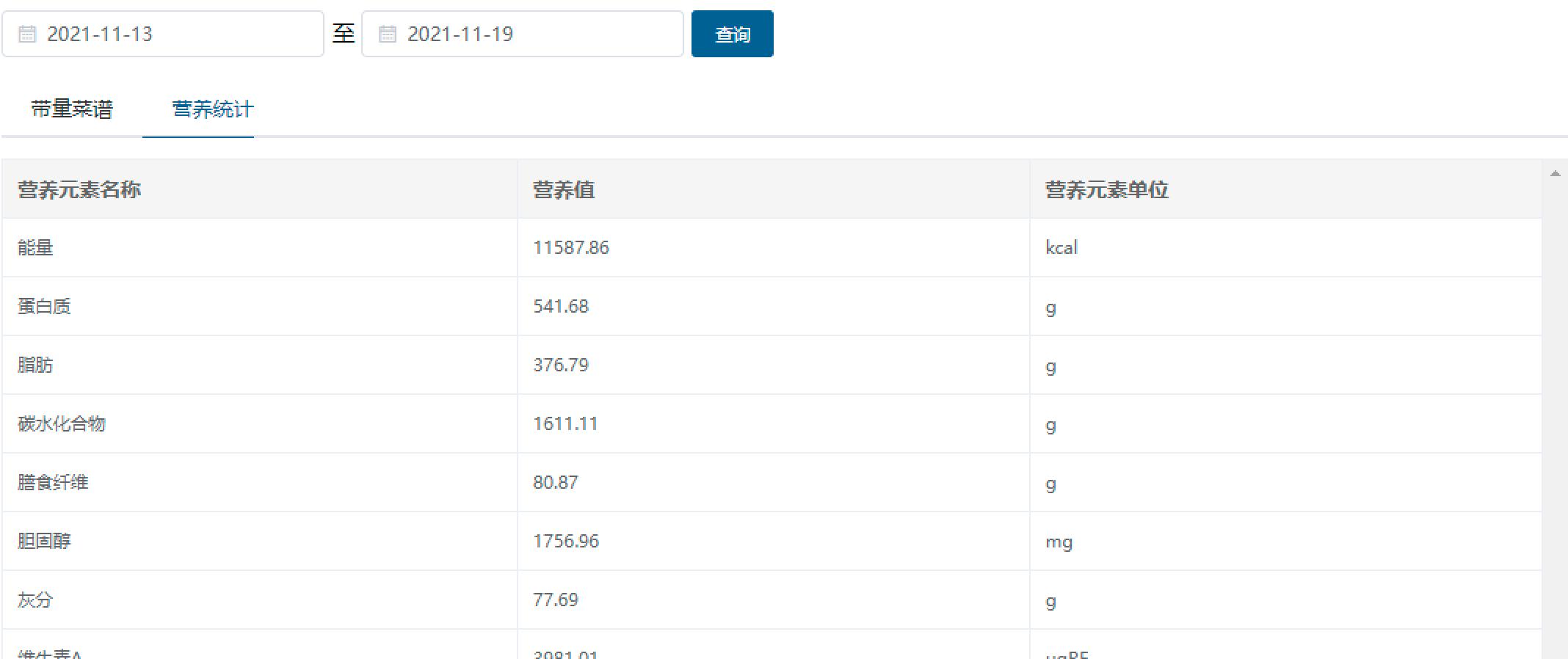Click the end date input showing 2021-11-19
The image size is (1568, 659).
[536, 34]
